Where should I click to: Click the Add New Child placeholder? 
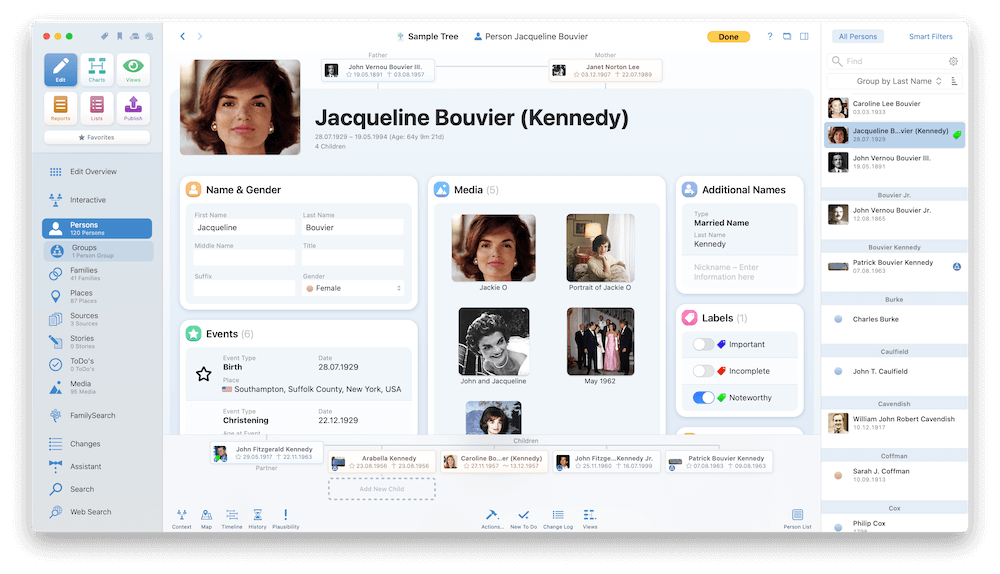(381, 489)
